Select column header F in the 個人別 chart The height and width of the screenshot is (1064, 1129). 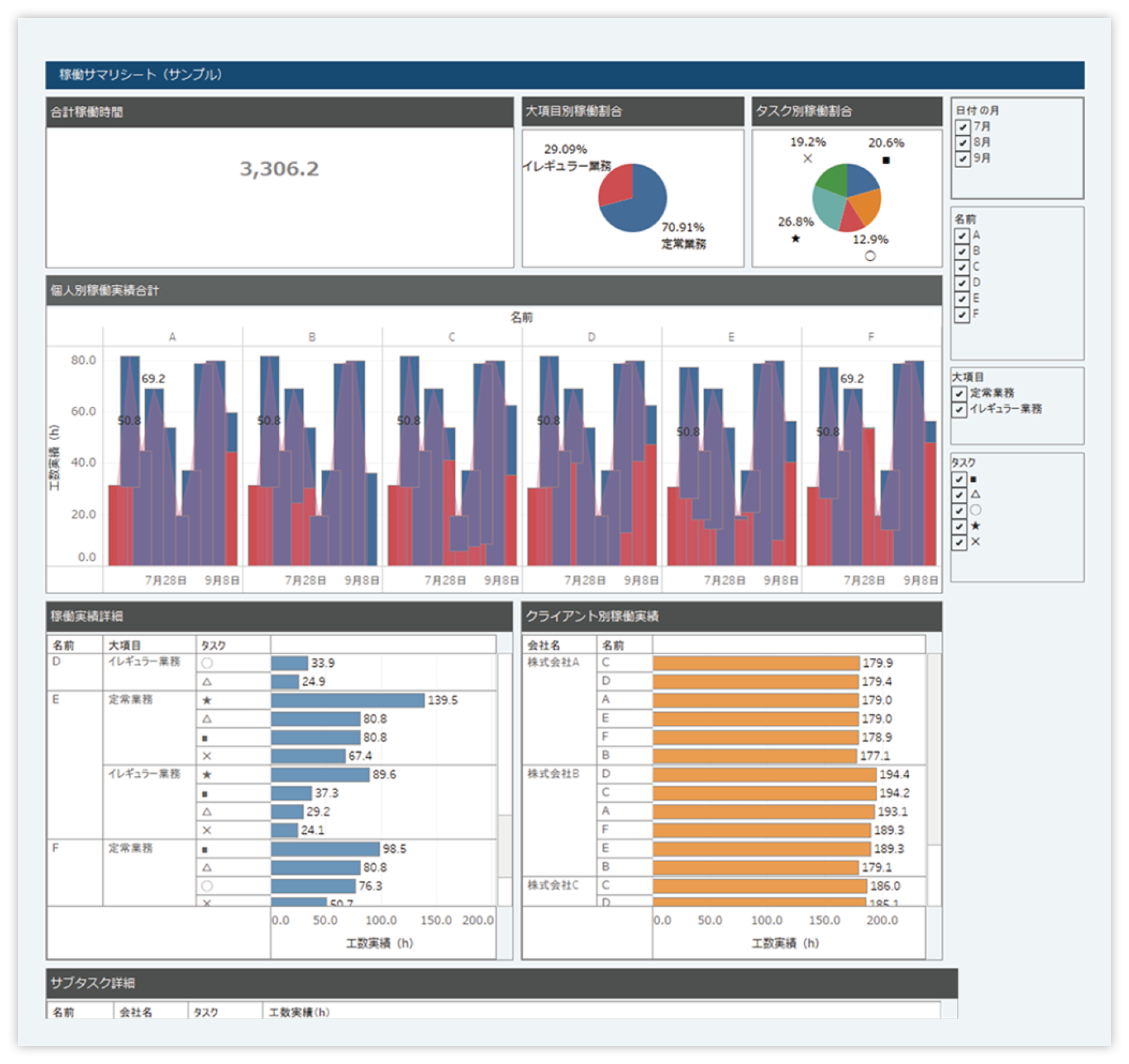871,337
